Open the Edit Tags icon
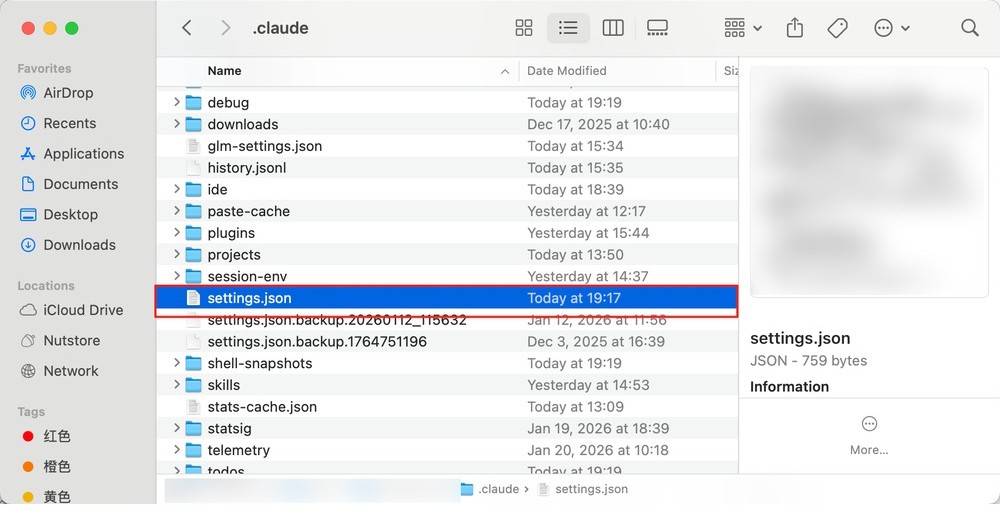1000x511 pixels. (x=838, y=28)
